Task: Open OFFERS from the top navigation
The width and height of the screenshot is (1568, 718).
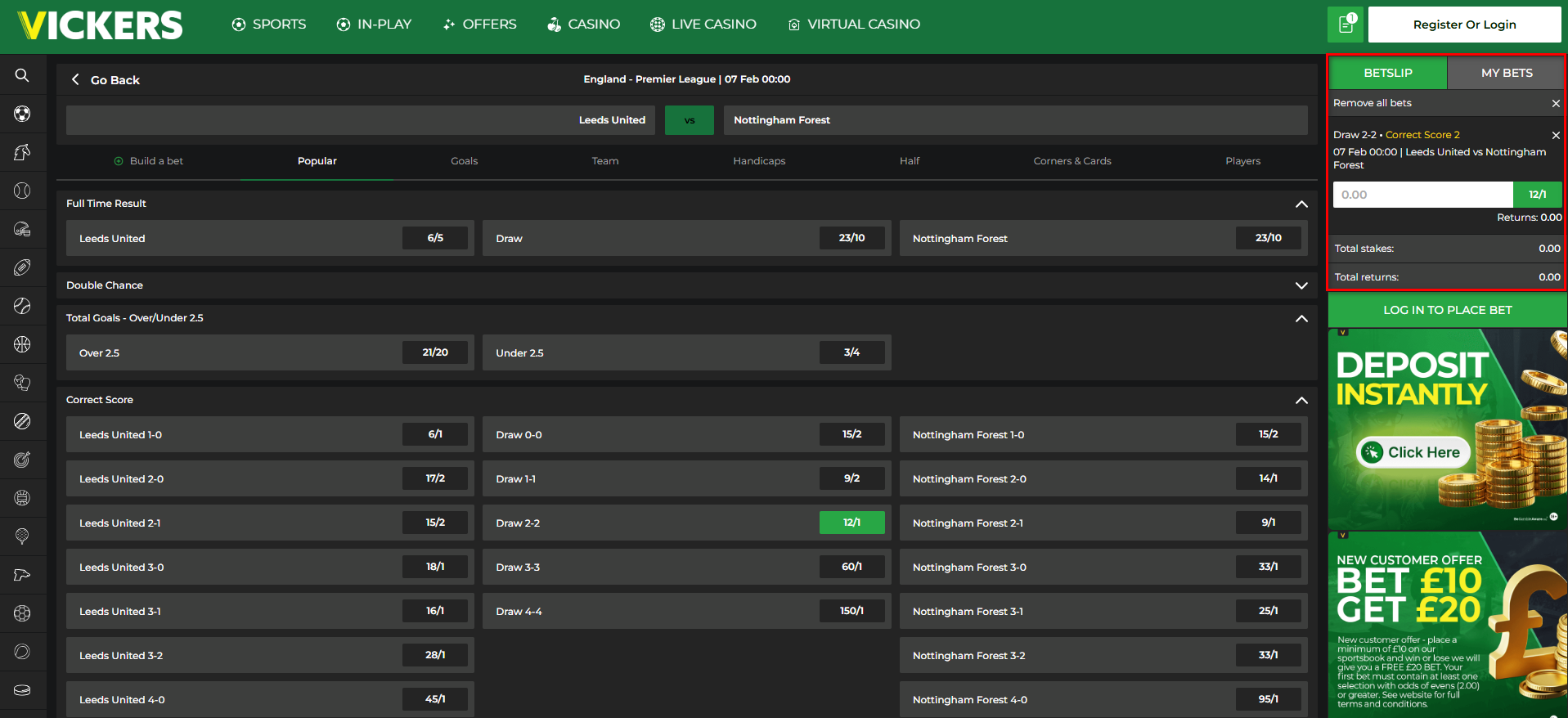Action: (479, 25)
